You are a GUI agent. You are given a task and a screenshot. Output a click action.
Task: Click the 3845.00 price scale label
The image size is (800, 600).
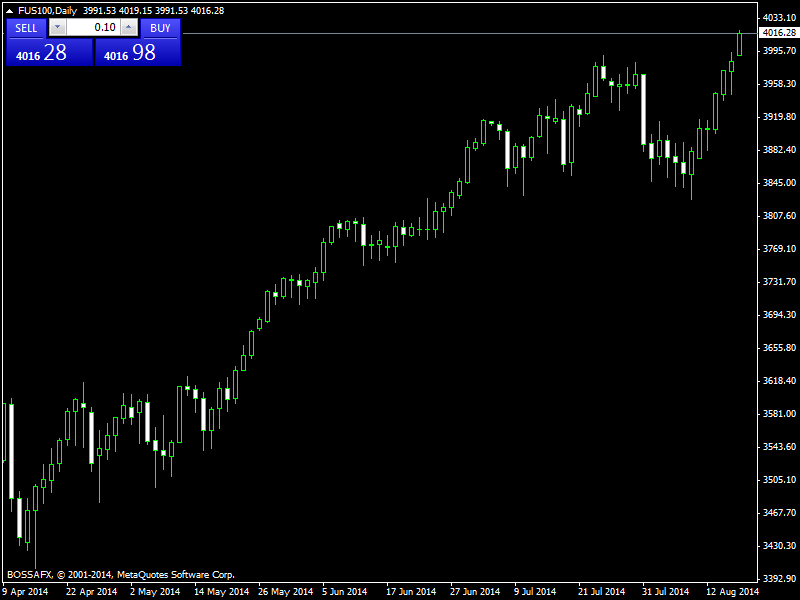(x=779, y=183)
